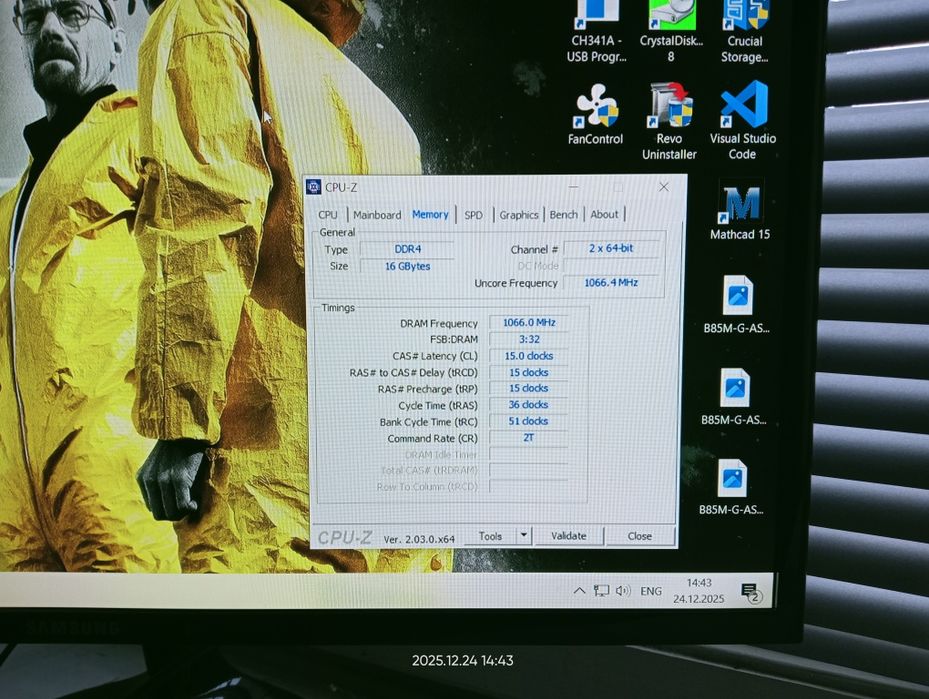Viewport: 929px width, 699px height.
Task: Switch to the CPU tab in CPU-Z
Action: 328,215
